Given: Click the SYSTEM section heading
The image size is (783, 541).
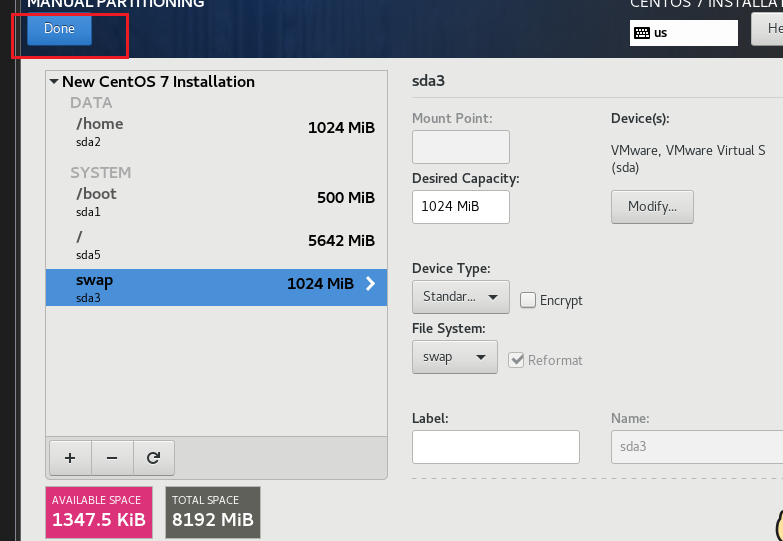Looking at the screenshot, I should coord(100,172).
